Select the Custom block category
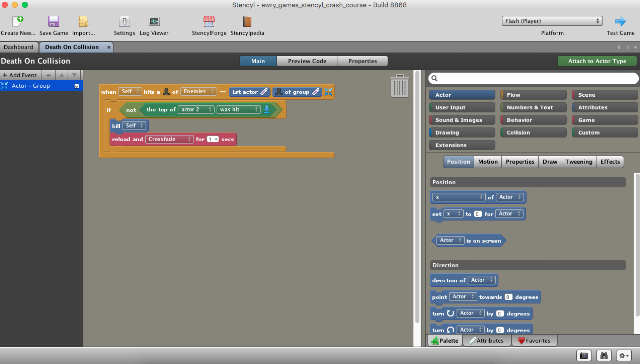Screen dimensions: 640x364 coord(604,133)
